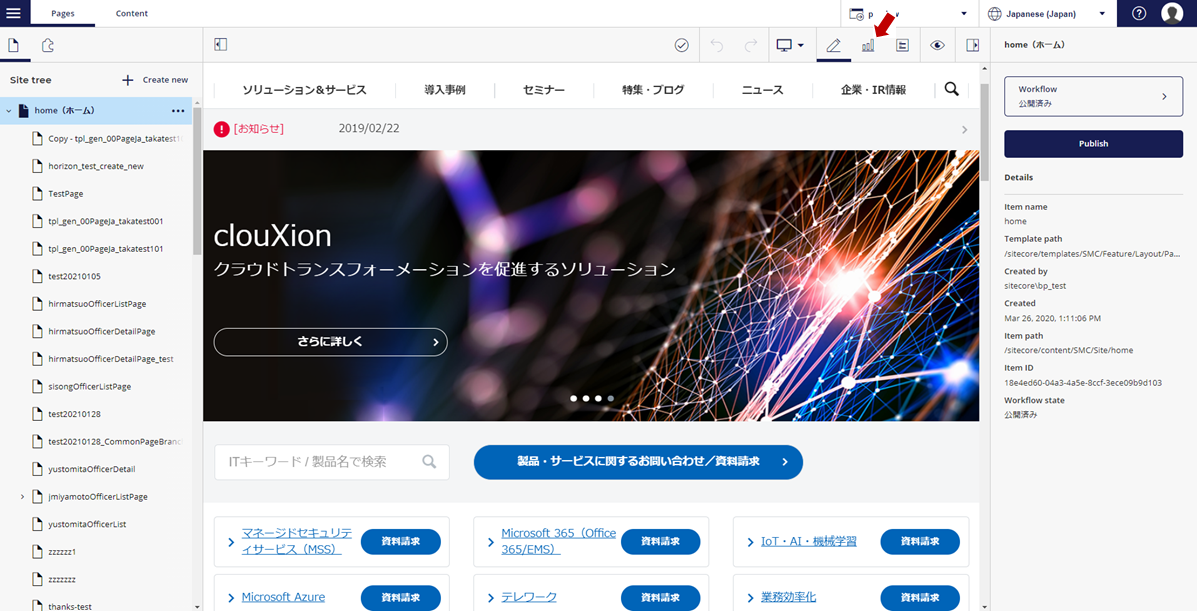Screen dimensions: 1197x611
Task: Click the site tree vertical scrollbar
Action: click(x=198, y=182)
